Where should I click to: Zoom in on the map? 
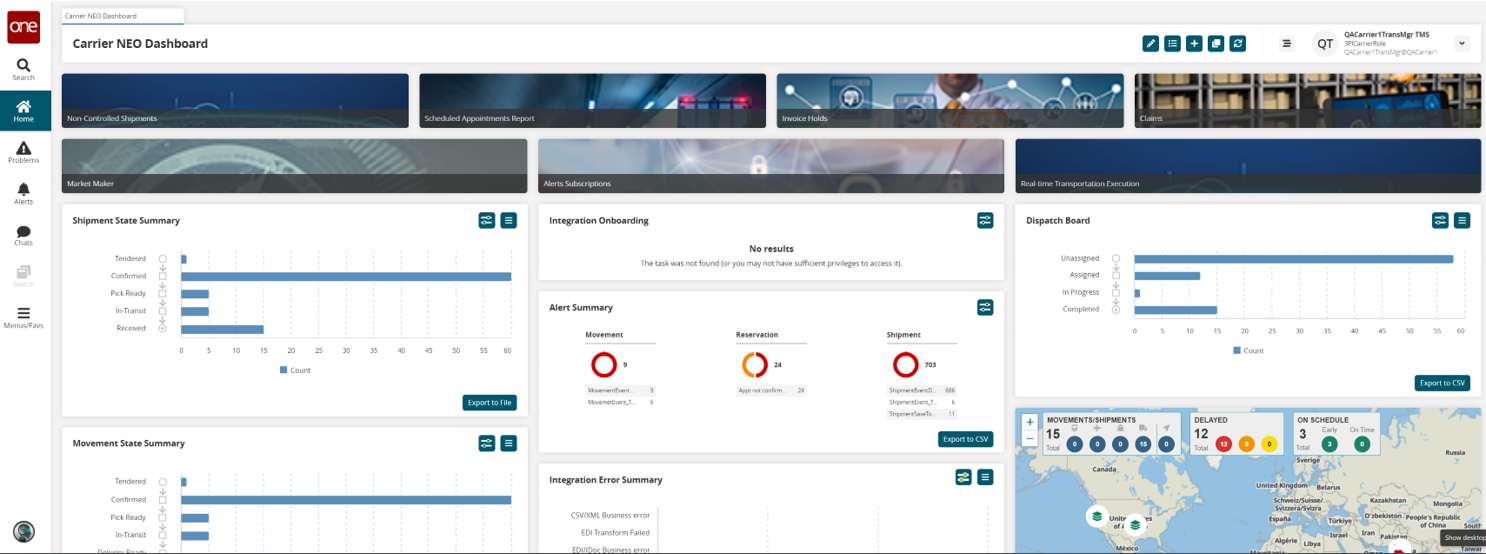pos(1030,422)
